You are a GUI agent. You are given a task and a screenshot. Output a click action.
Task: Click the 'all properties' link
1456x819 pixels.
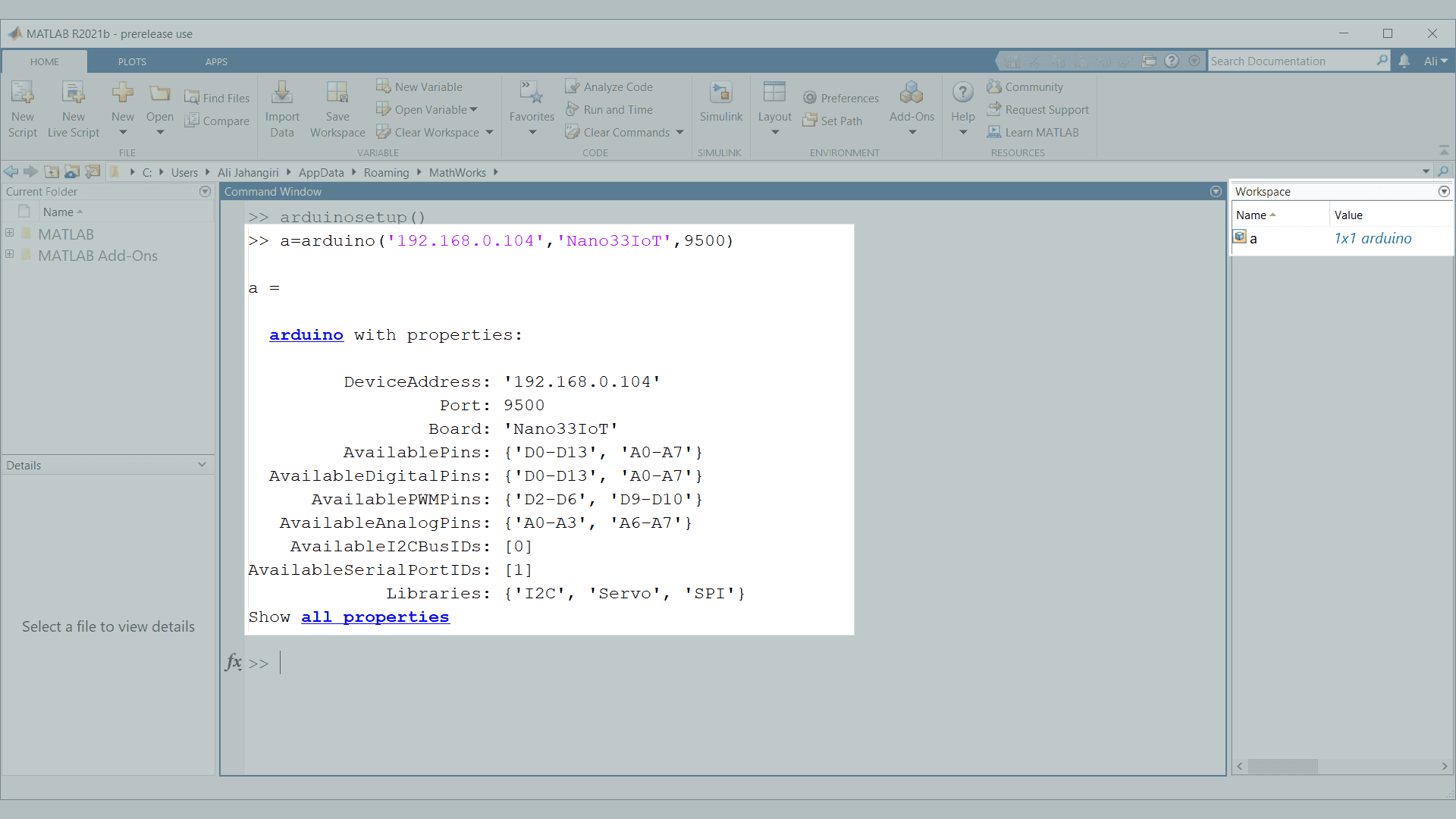pyautogui.click(x=375, y=617)
